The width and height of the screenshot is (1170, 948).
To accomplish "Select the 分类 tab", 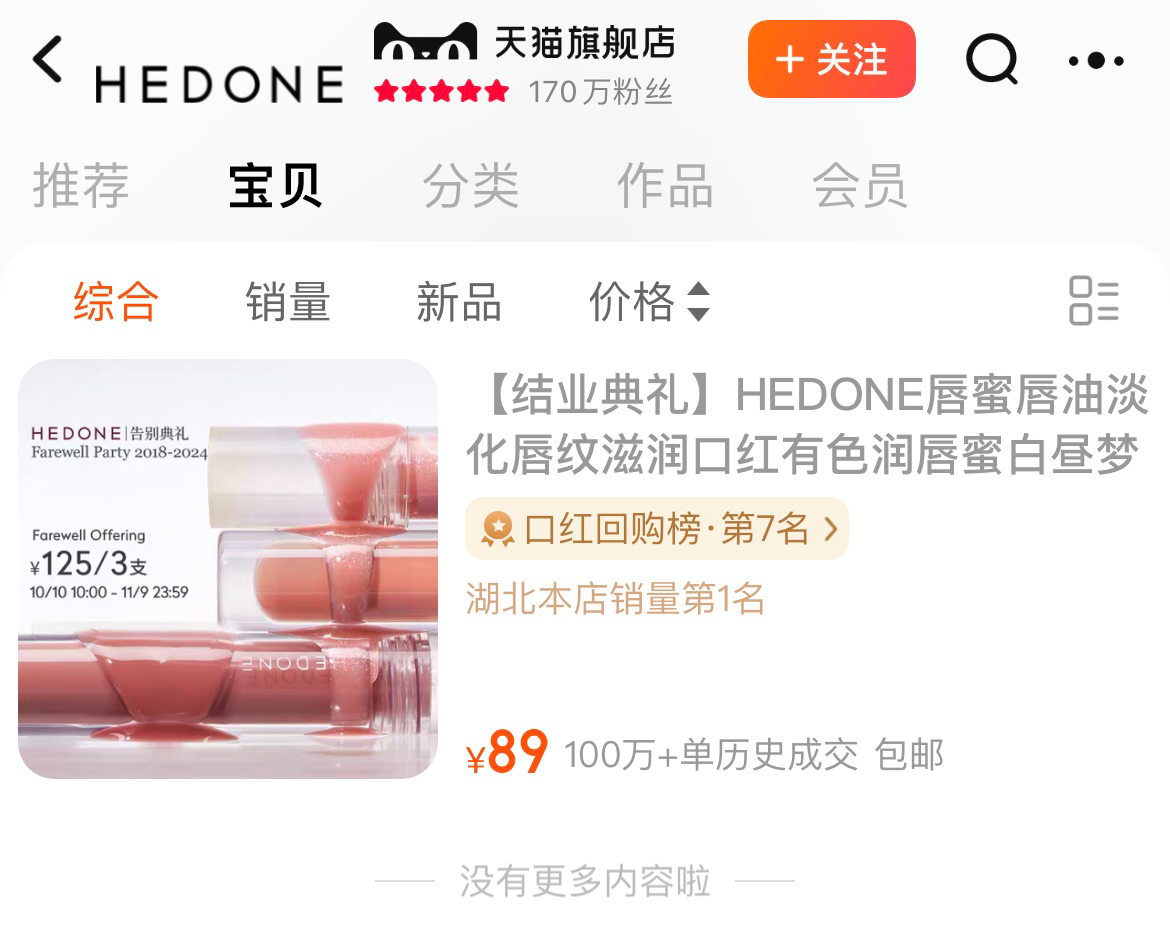I will pyautogui.click(x=470, y=185).
